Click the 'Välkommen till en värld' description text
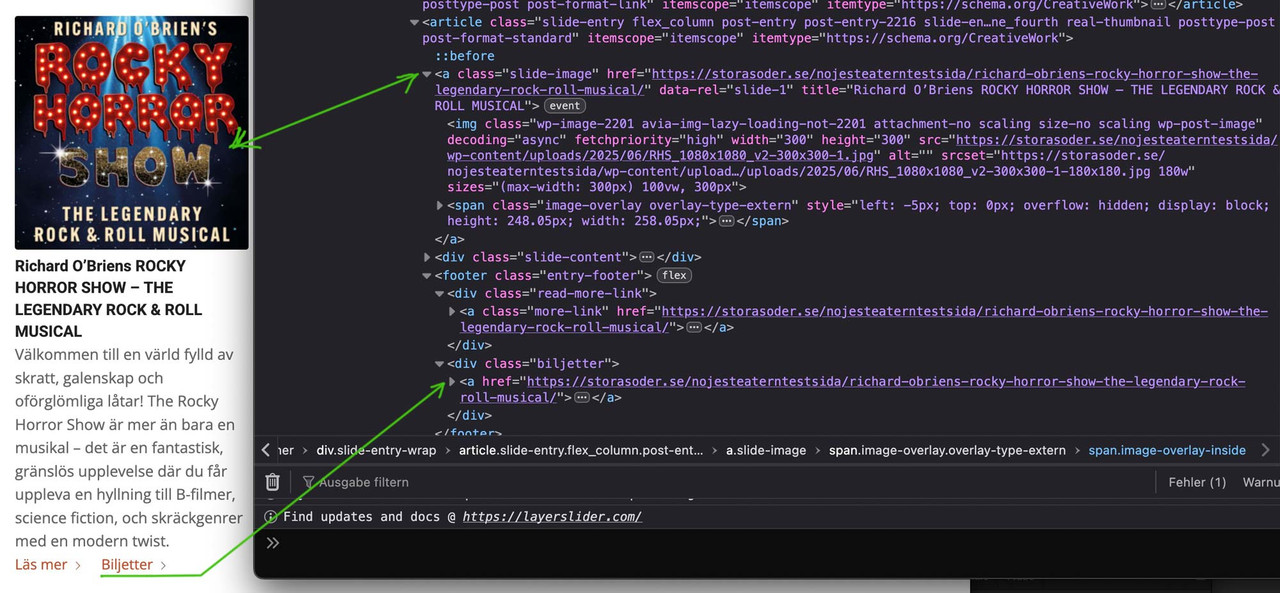Viewport: 1280px width, 593px height. (x=129, y=448)
